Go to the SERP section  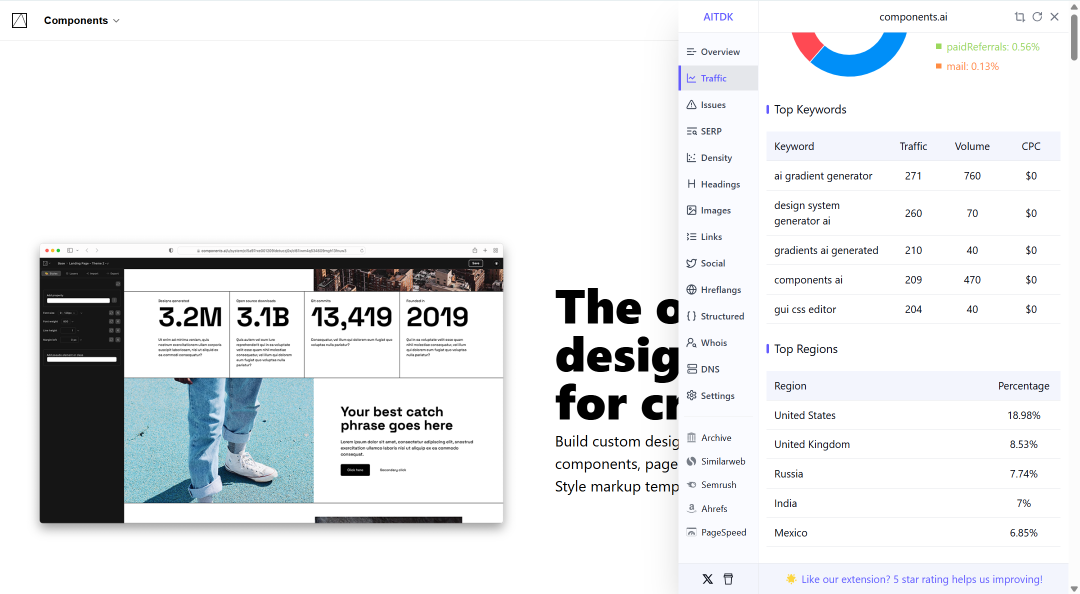718,131
